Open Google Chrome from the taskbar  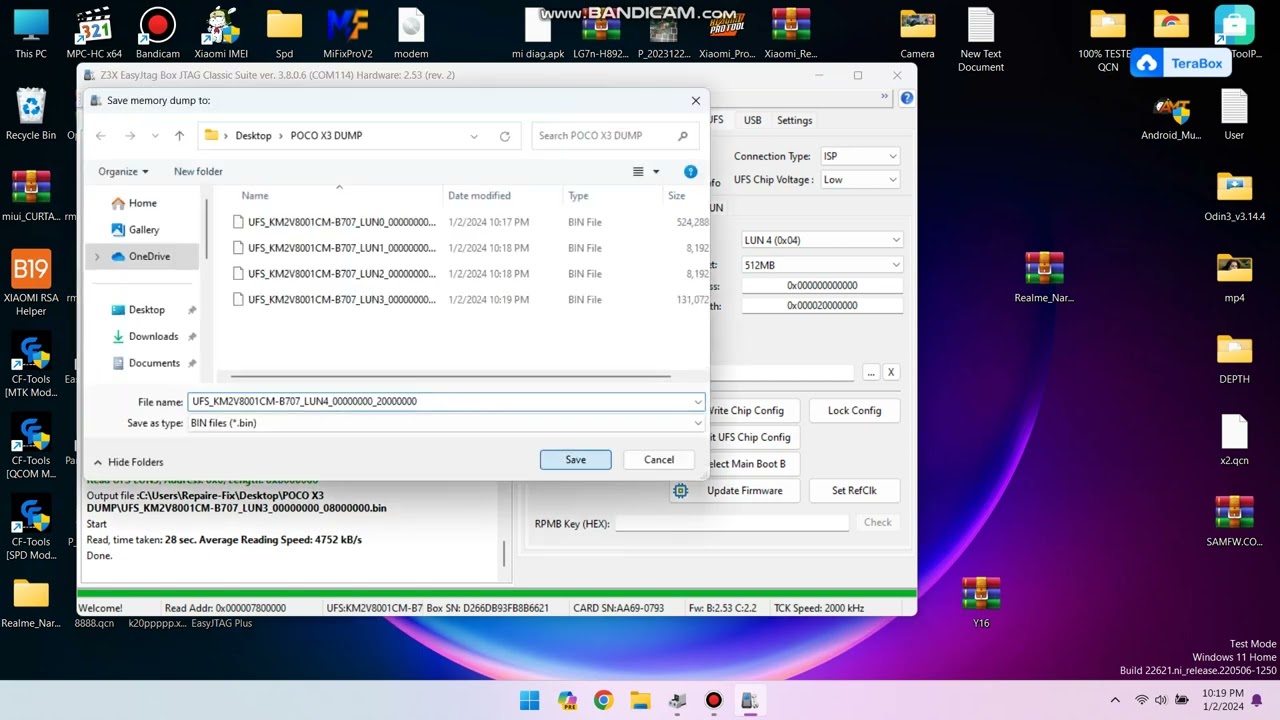click(603, 700)
